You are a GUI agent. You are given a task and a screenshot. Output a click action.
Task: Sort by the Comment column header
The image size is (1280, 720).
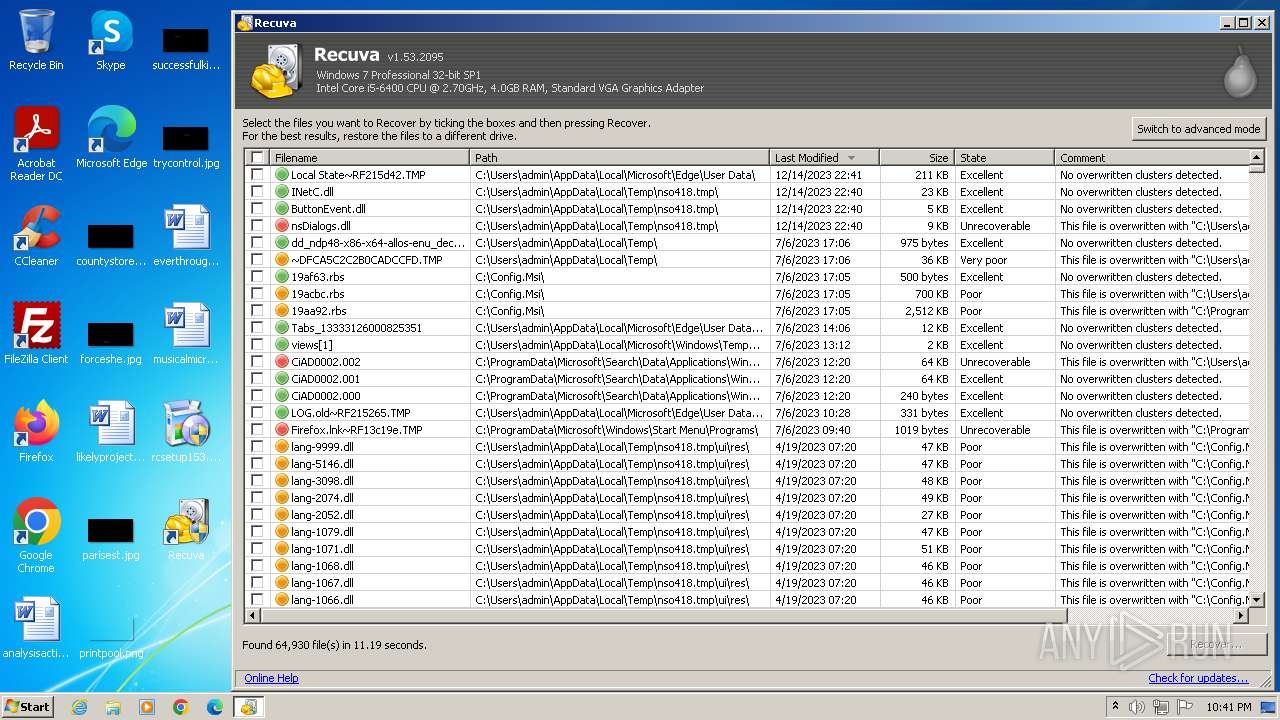(1152, 158)
